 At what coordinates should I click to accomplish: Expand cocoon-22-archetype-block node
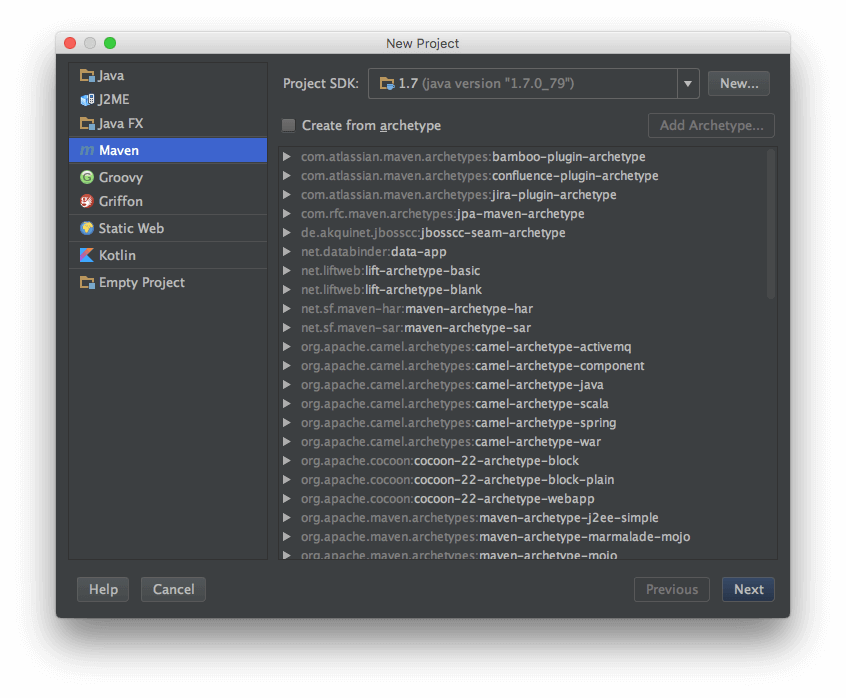point(287,461)
